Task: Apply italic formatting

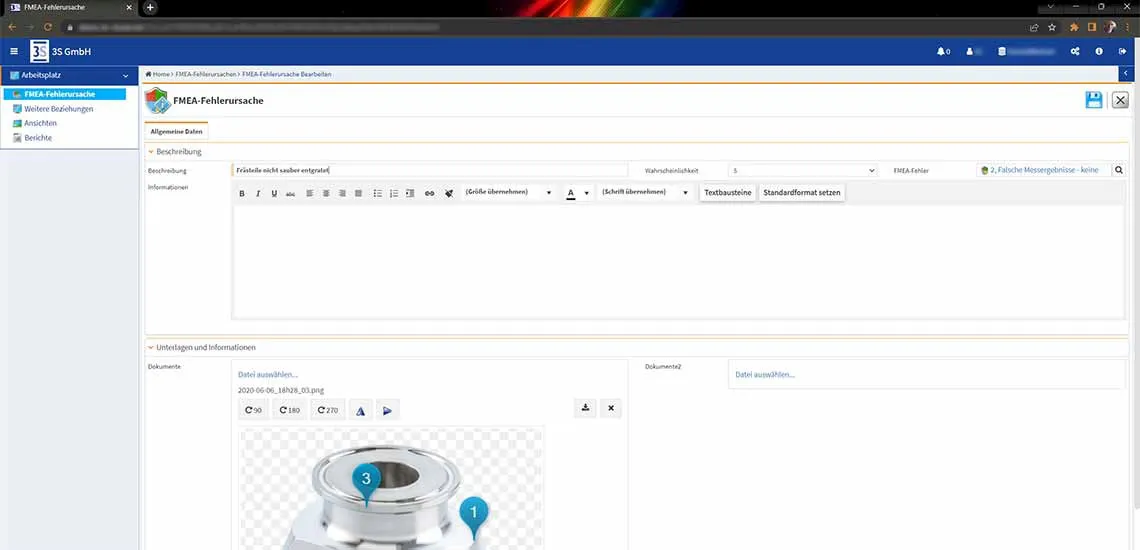Action: (x=258, y=194)
